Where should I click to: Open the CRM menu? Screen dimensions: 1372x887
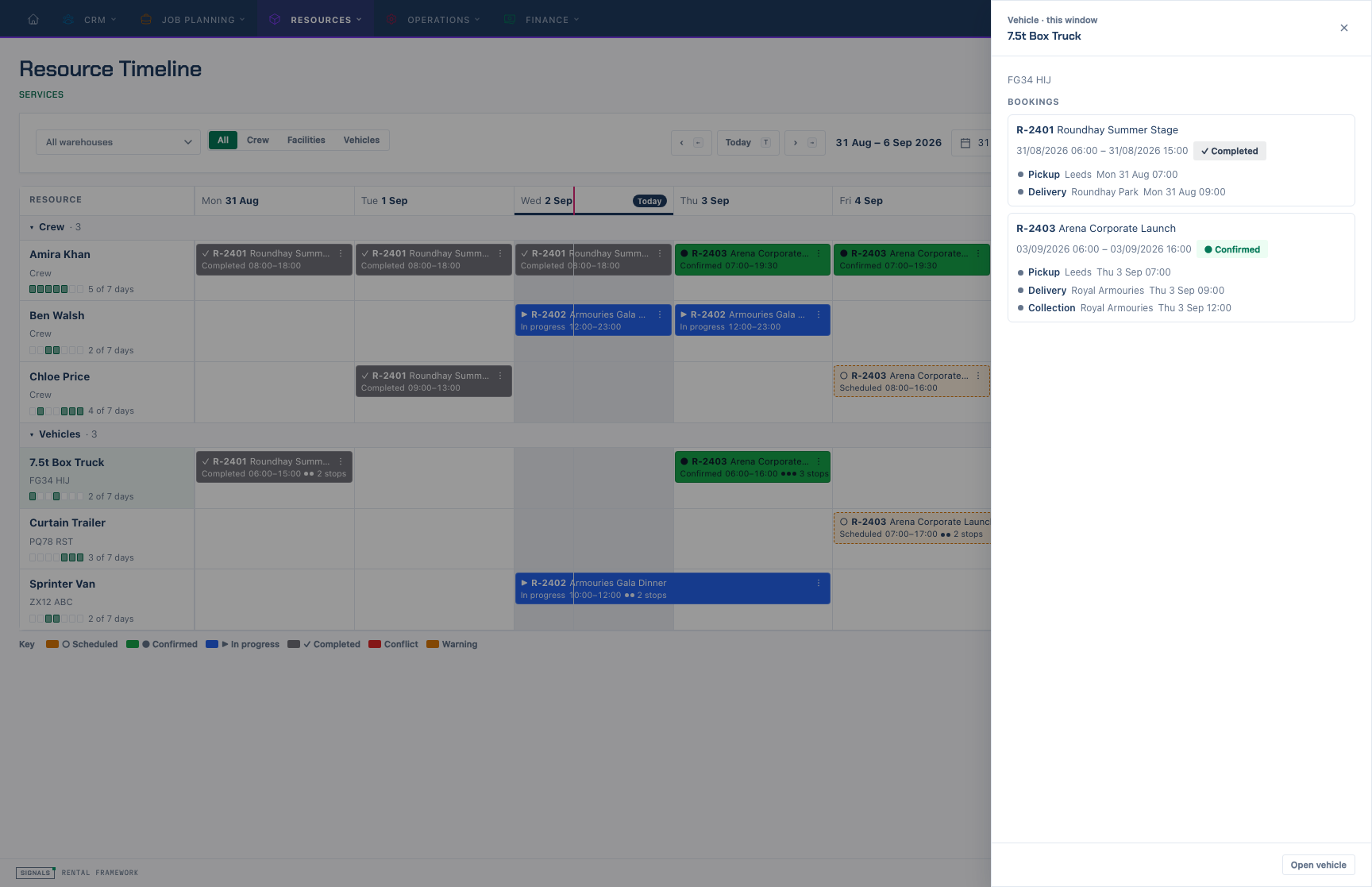(89, 19)
